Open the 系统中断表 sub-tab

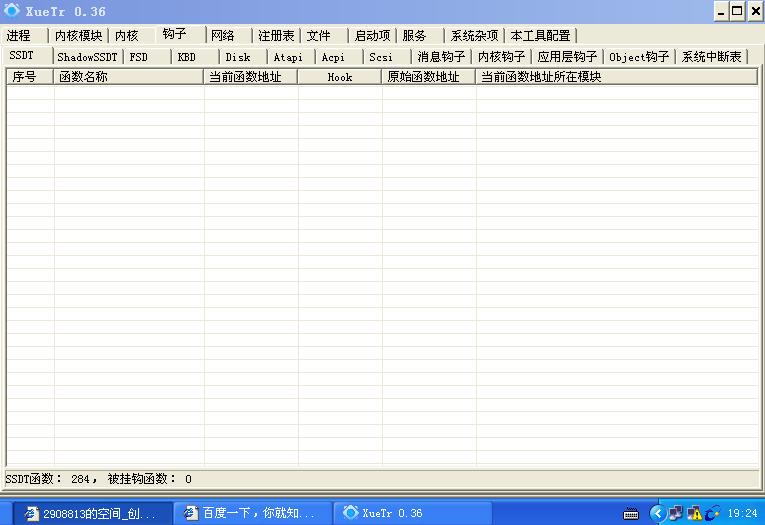click(x=711, y=57)
